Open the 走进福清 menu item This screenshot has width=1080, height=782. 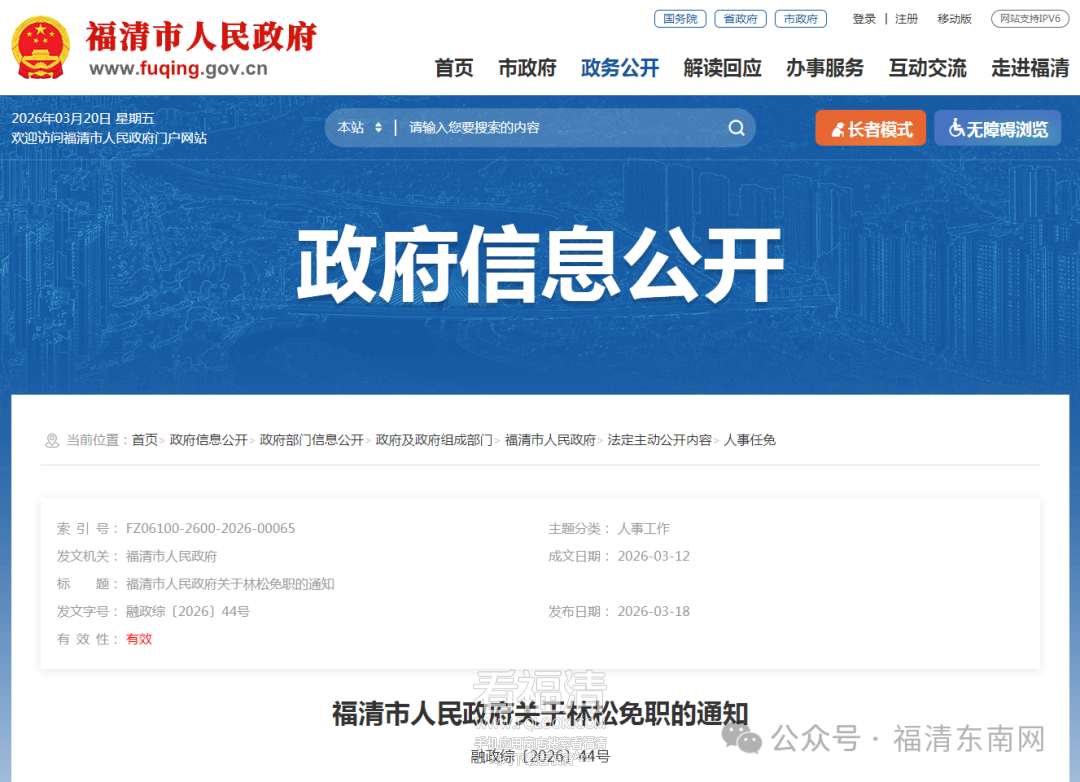pyautogui.click(x=1030, y=68)
